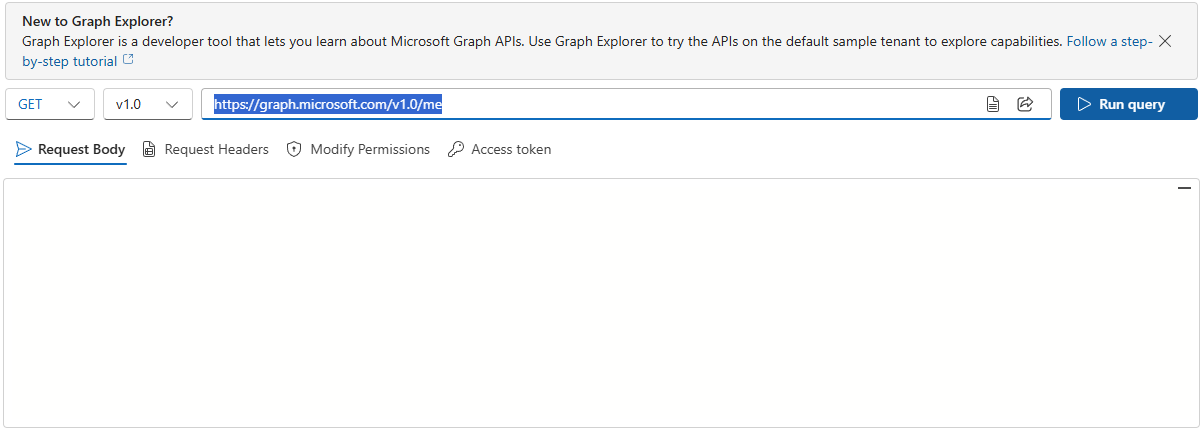Follow the step-by-step tutorial link

[x=1109, y=42]
